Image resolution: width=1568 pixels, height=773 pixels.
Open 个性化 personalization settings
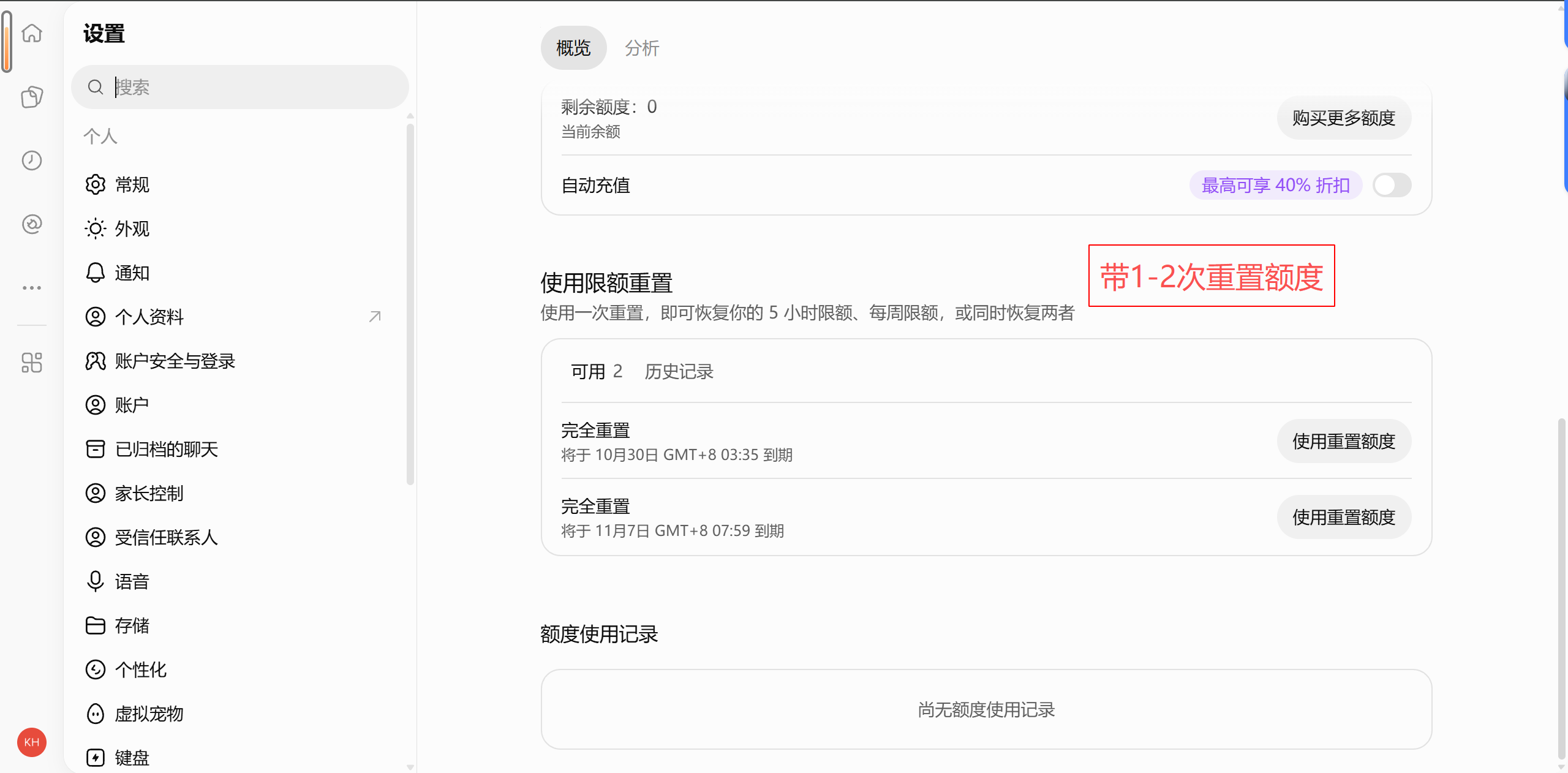point(239,669)
